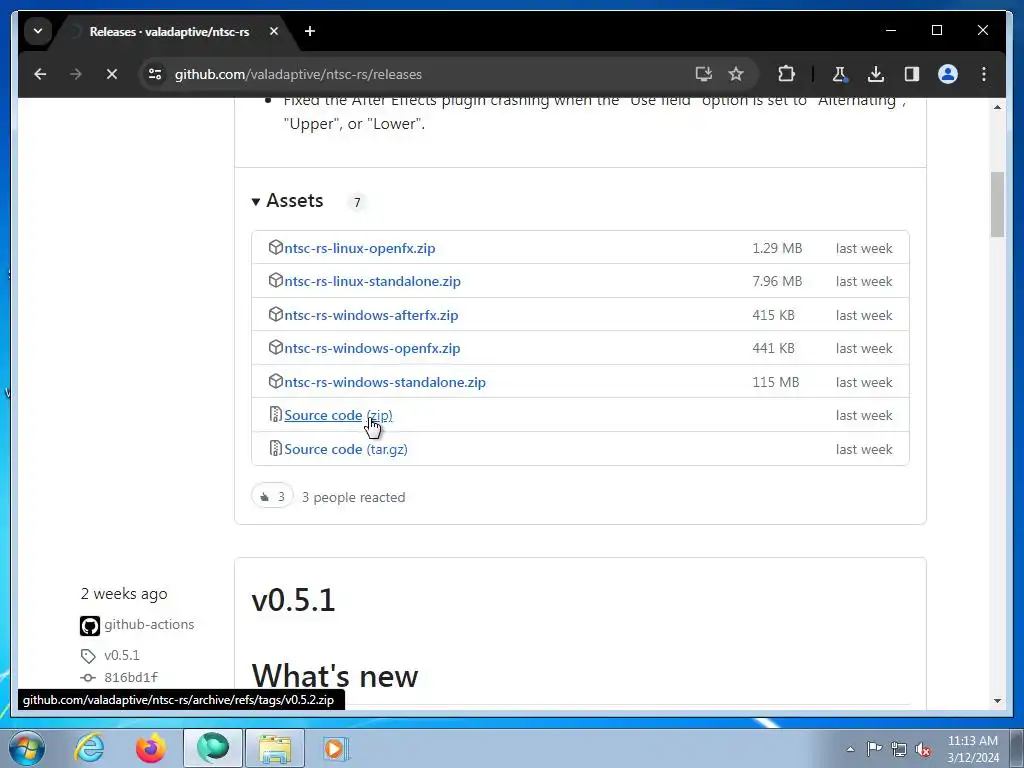Click the muted volume tray icon
Viewport: 1024px width, 768px height.
(x=923, y=750)
